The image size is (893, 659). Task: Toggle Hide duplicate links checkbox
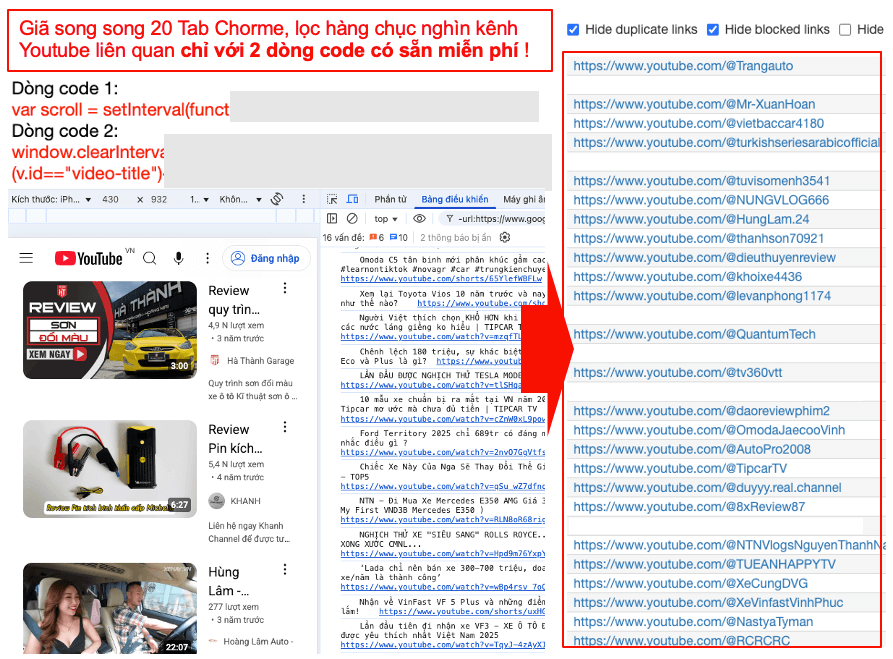coord(573,30)
